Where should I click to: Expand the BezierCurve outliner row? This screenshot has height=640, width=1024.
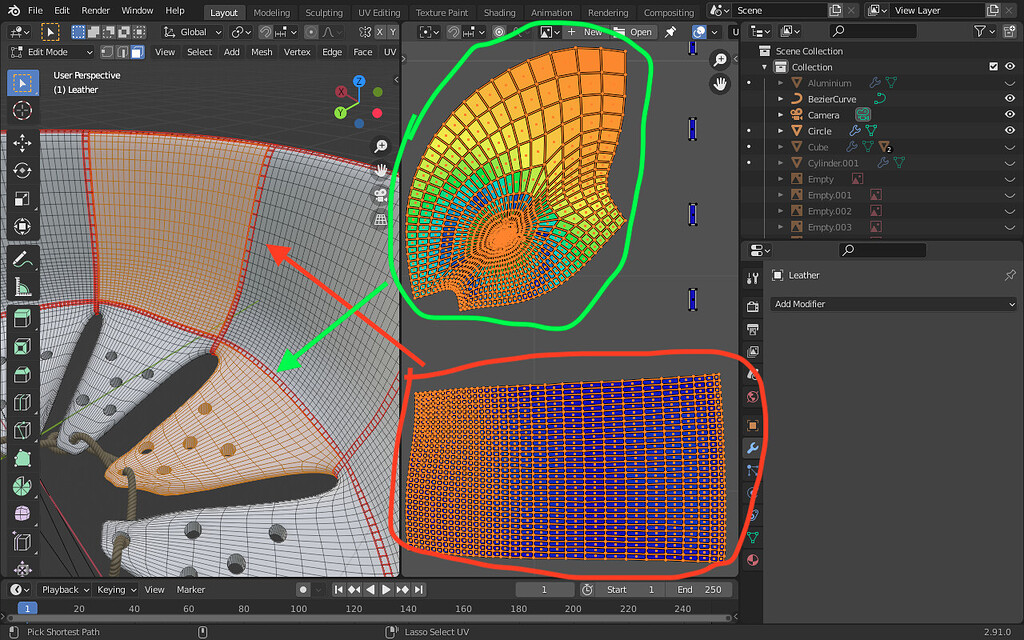pyautogui.click(x=780, y=99)
